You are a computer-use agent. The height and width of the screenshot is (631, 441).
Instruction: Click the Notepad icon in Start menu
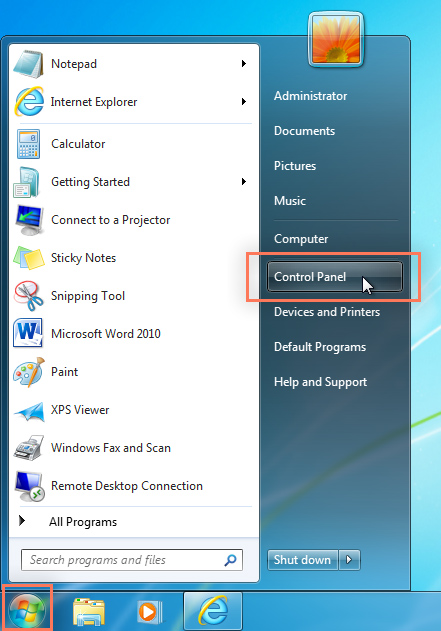coord(28,64)
